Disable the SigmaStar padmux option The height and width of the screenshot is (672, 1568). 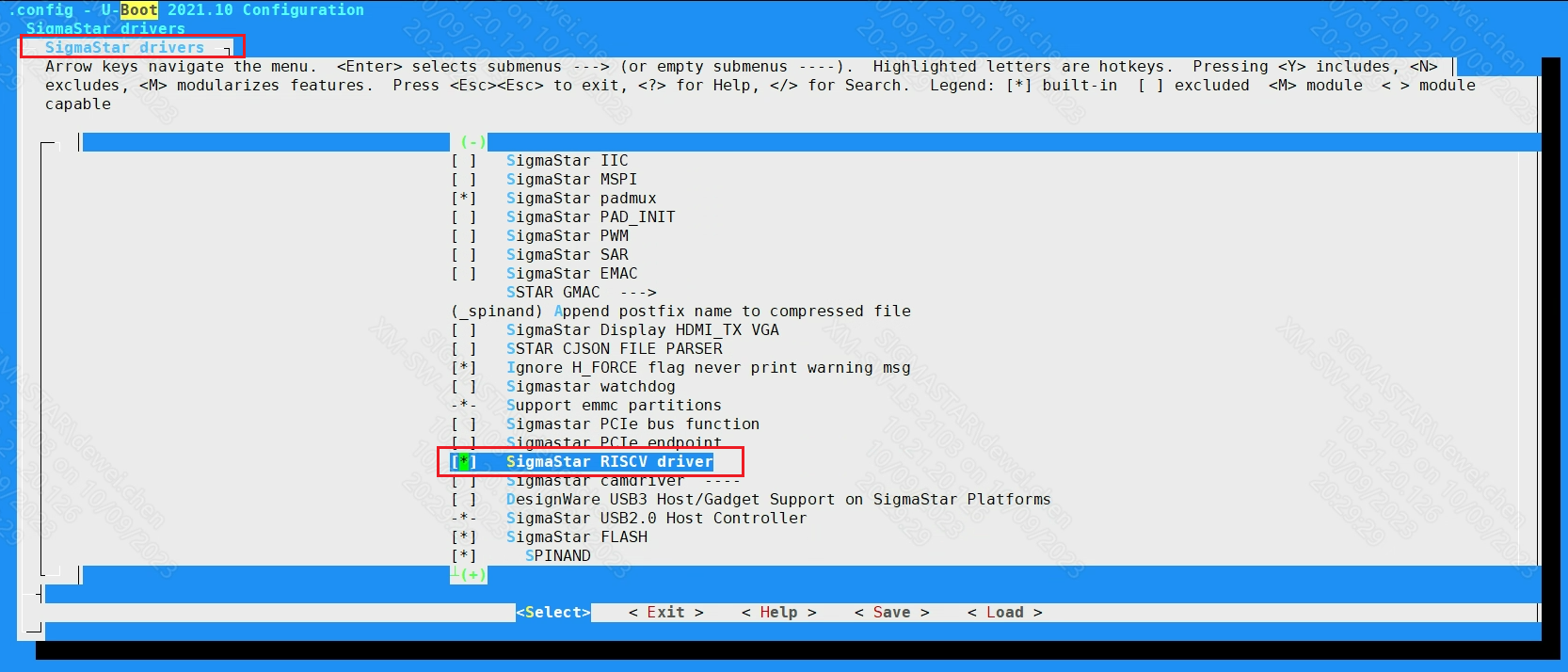click(464, 199)
